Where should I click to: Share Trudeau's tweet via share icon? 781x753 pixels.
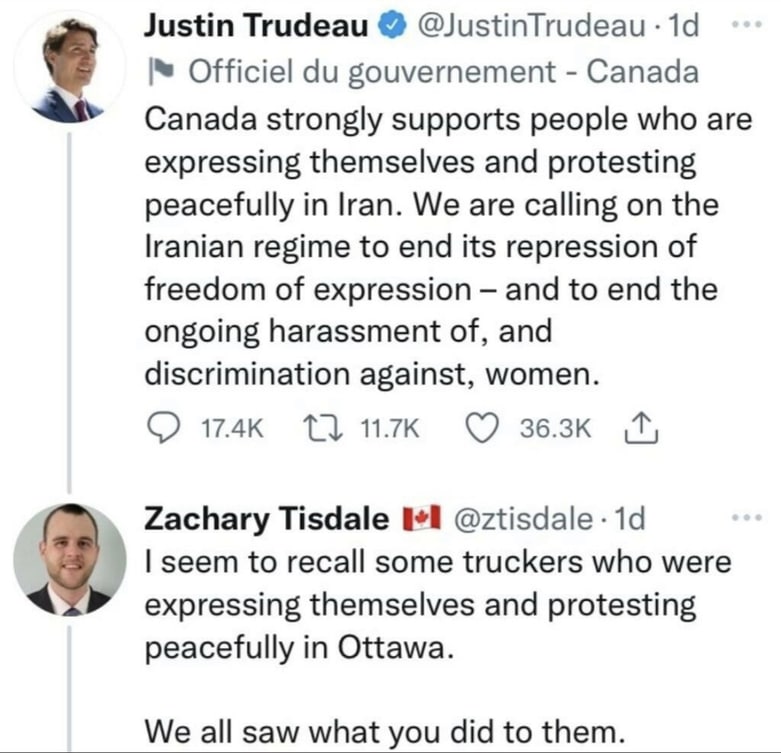(x=642, y=428)
